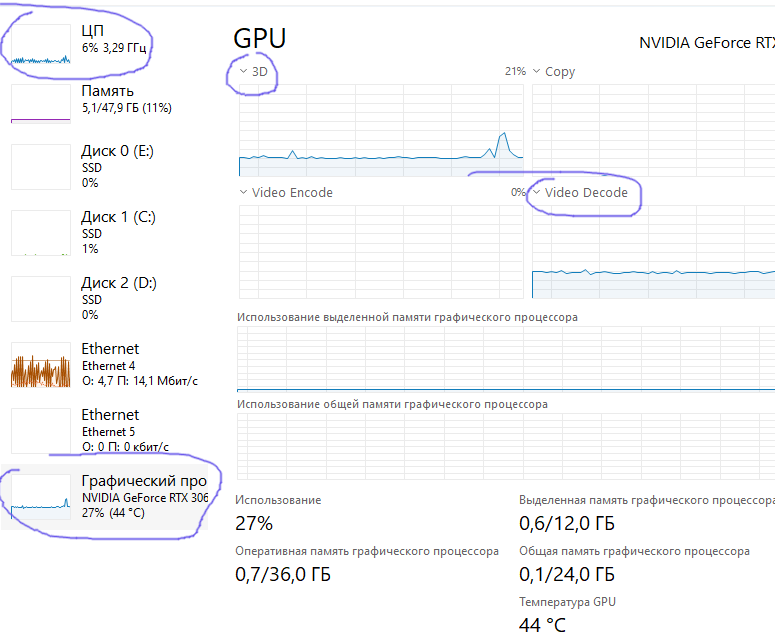
Task: Switch to the Память performance entry
Action: click(x=107, y=91)
